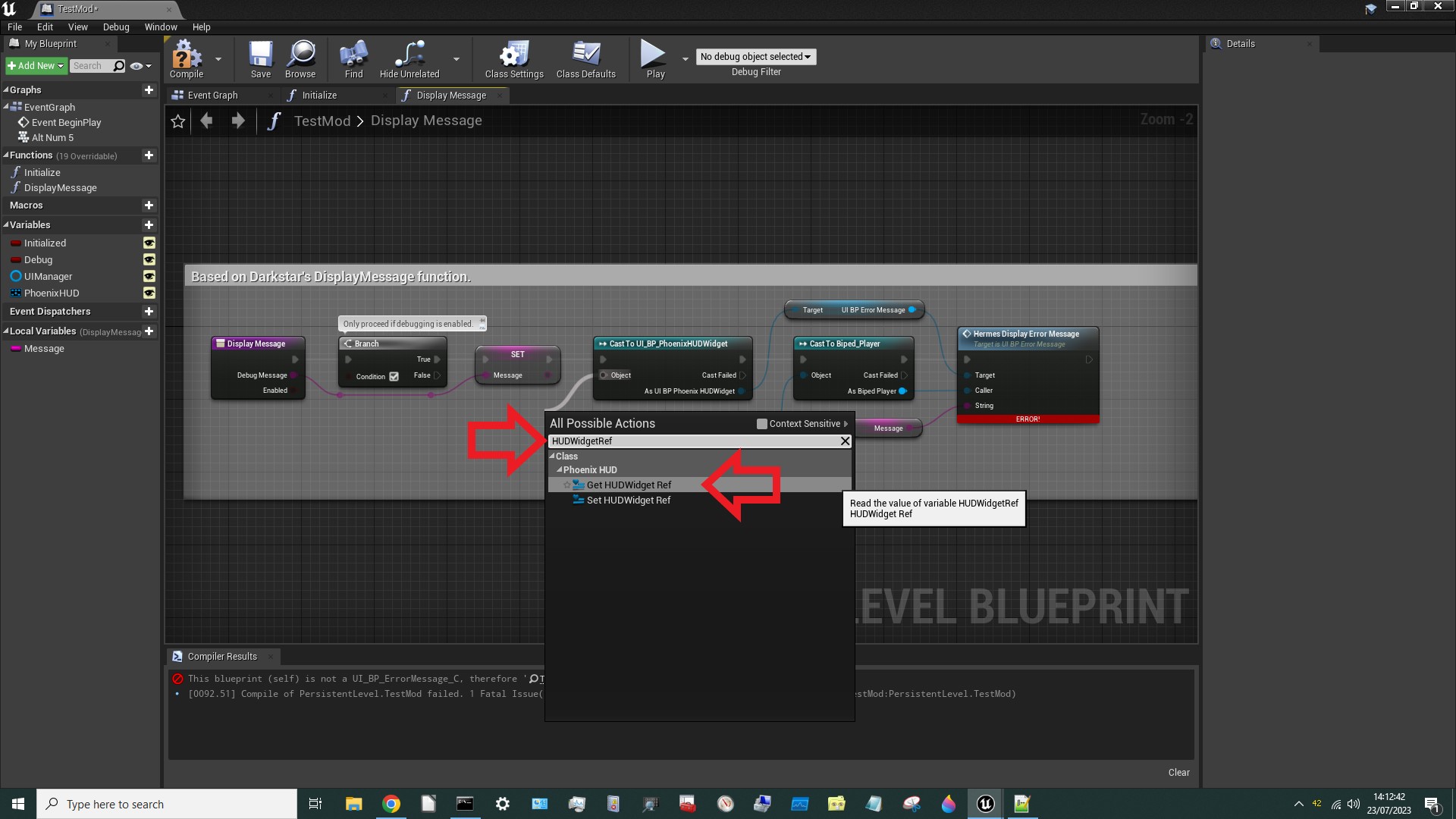This screenshot has height=819, width=1456.
Task: Navigate forward in graph history
Action: pos(238,121)
